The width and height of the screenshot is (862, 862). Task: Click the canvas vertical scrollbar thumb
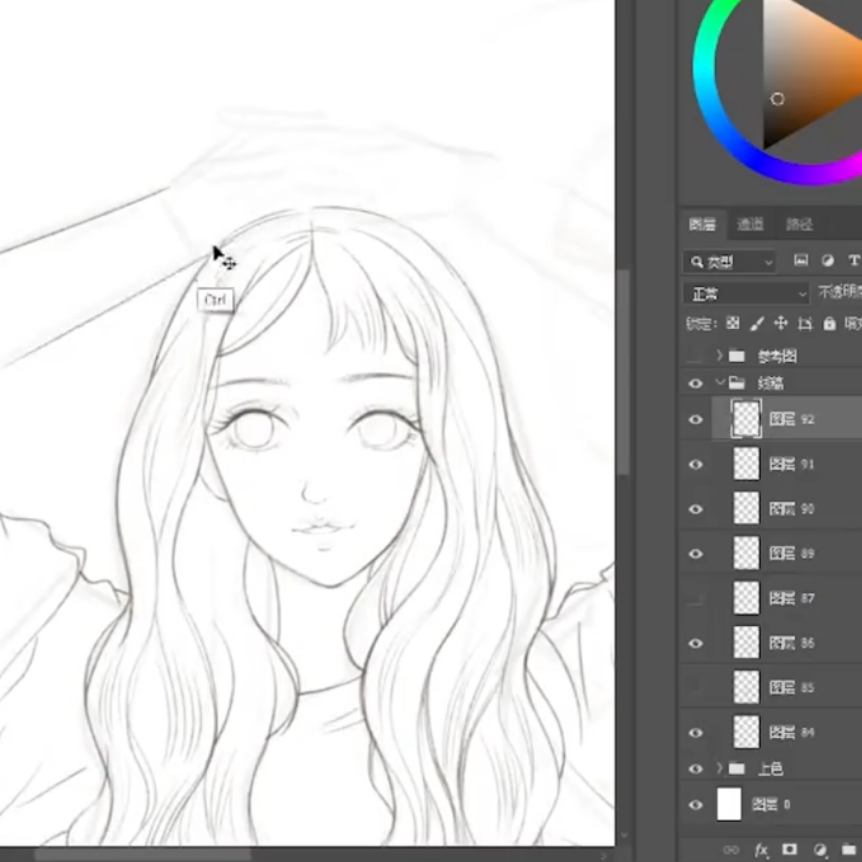point(623,372)
